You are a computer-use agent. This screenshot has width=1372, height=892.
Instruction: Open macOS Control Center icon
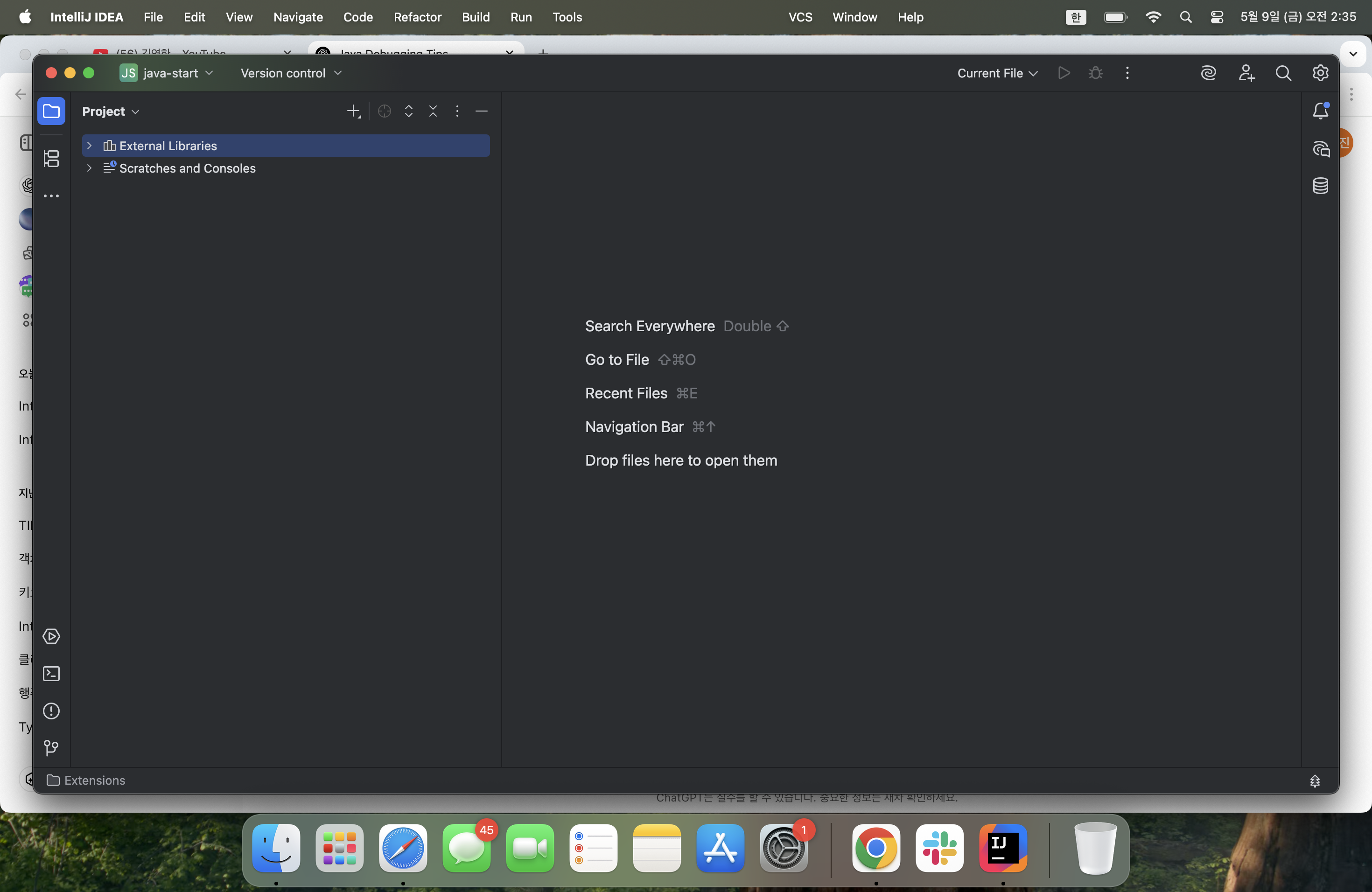(x=1216, y=17)
